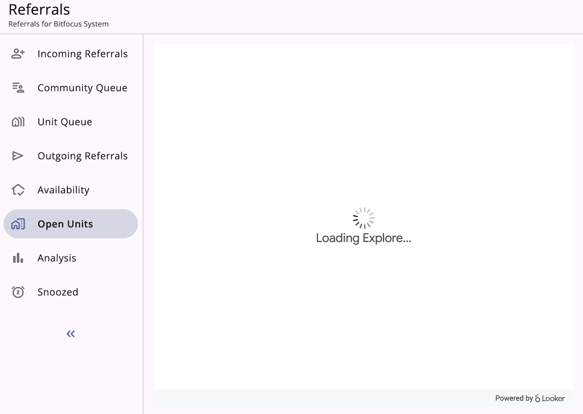Collapse the sidebar with double chevron
The image size is (583, 414).
[71, 334]
